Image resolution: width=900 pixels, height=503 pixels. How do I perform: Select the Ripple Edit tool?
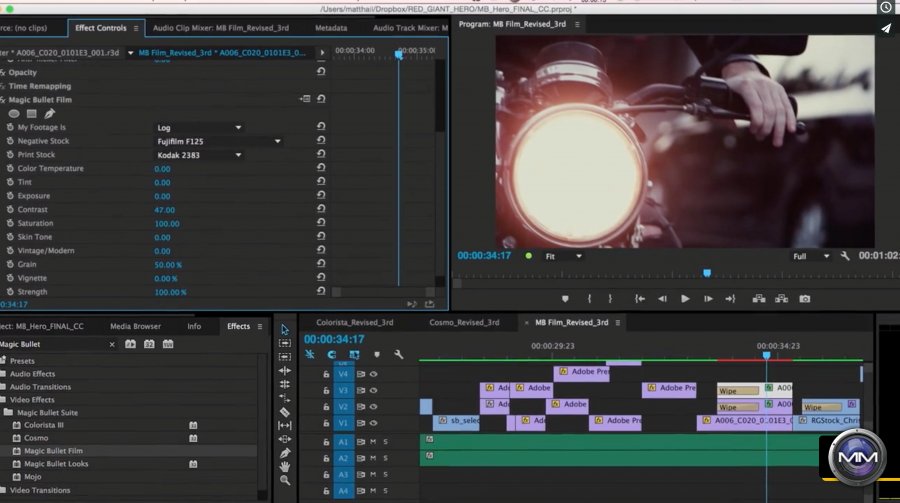(285, 371)
